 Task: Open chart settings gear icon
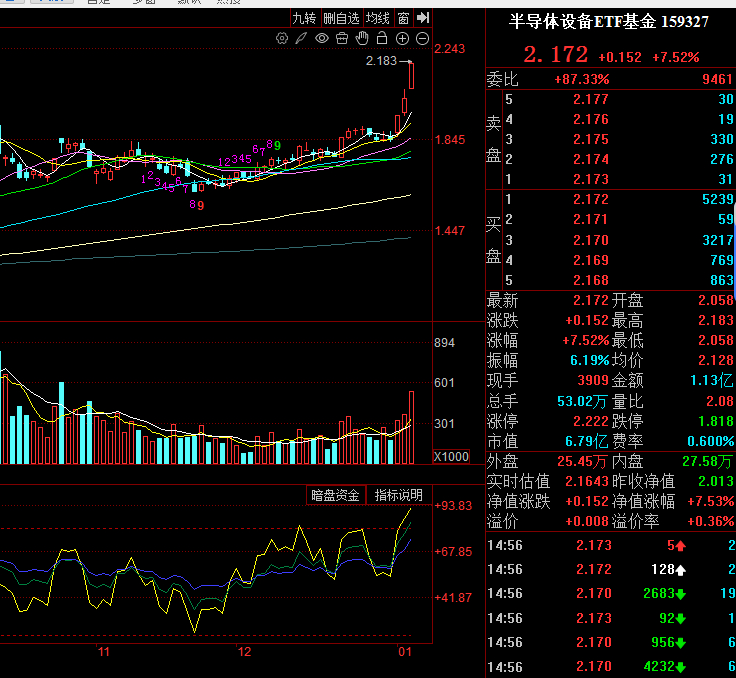pos(282,39)
